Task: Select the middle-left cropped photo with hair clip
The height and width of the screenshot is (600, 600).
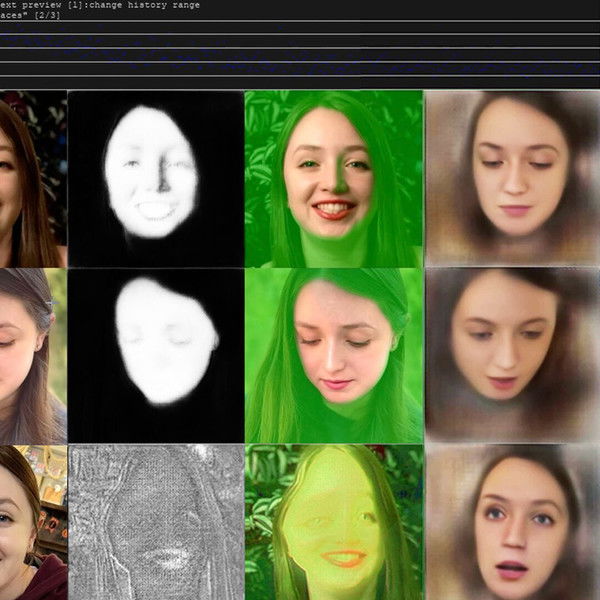Action: tap(32, 355)
